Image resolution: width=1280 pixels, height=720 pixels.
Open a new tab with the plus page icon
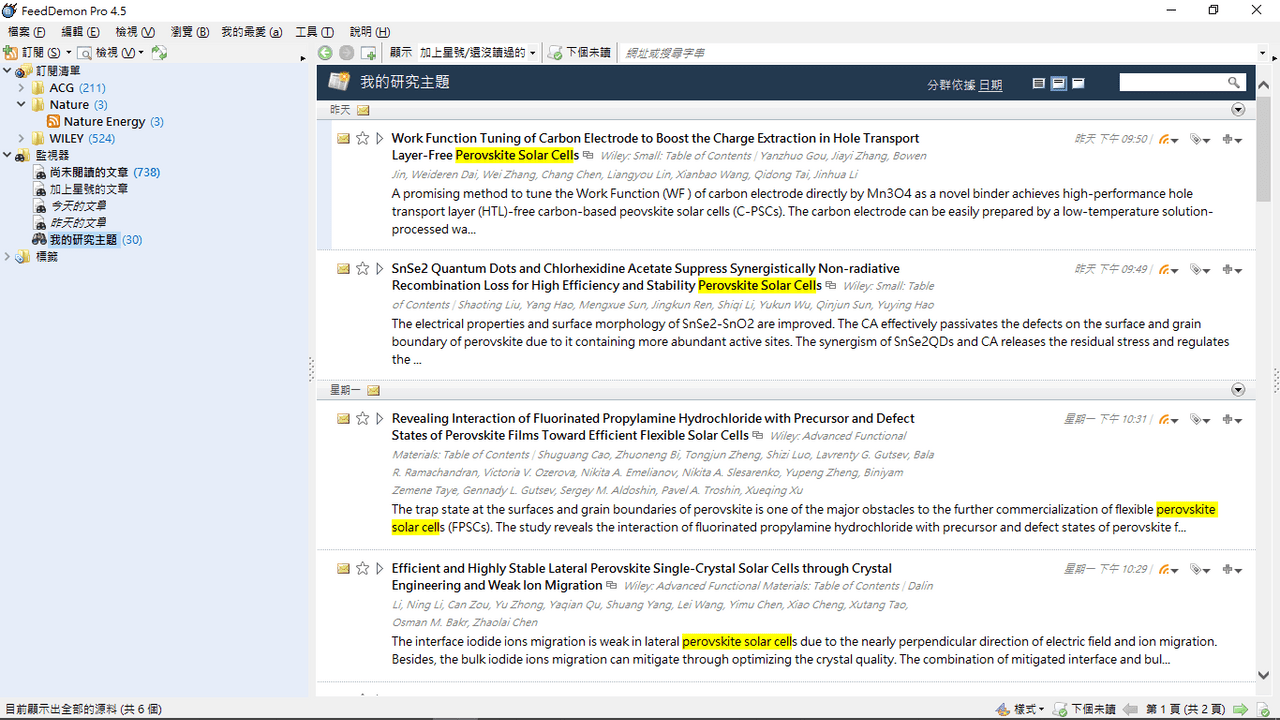tap(369, 52)
